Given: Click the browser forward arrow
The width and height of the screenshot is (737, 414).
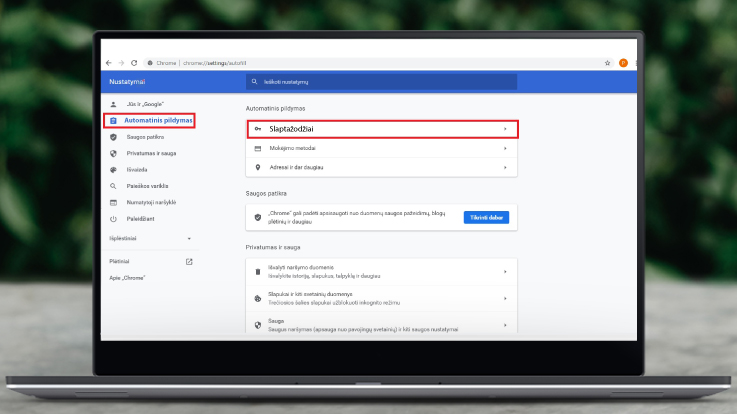Looking at the screenshot, I should [x=122, y=62].
